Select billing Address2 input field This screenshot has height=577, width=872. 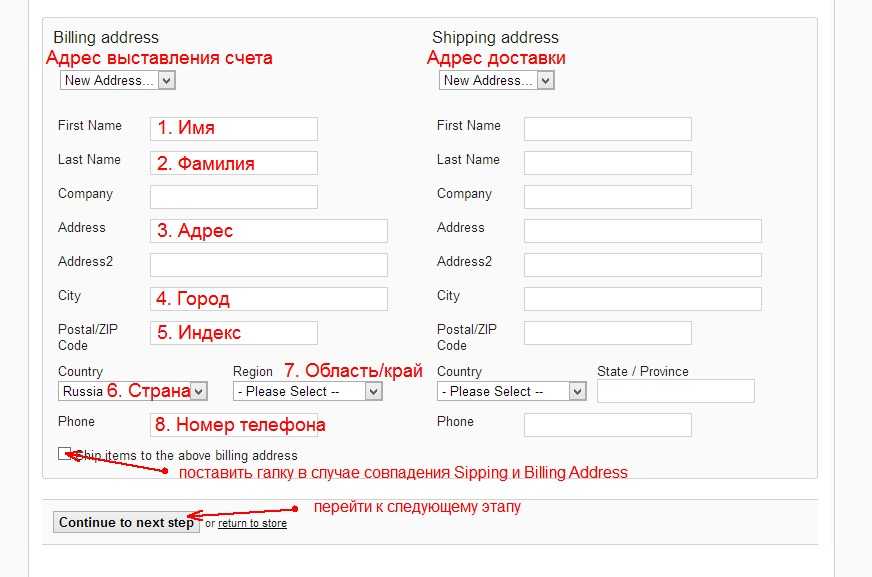coord(268,265)
